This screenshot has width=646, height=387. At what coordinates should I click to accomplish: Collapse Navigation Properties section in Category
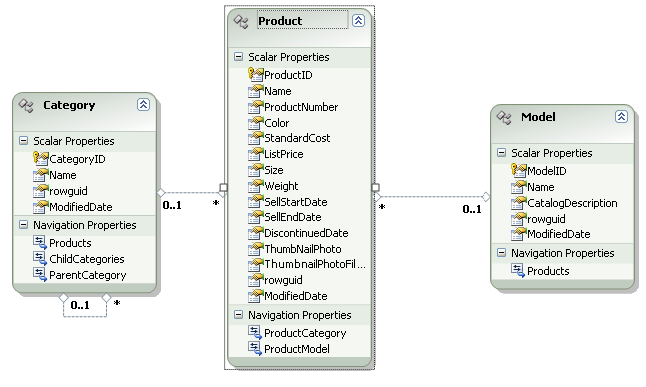click(x=23, y=225)
